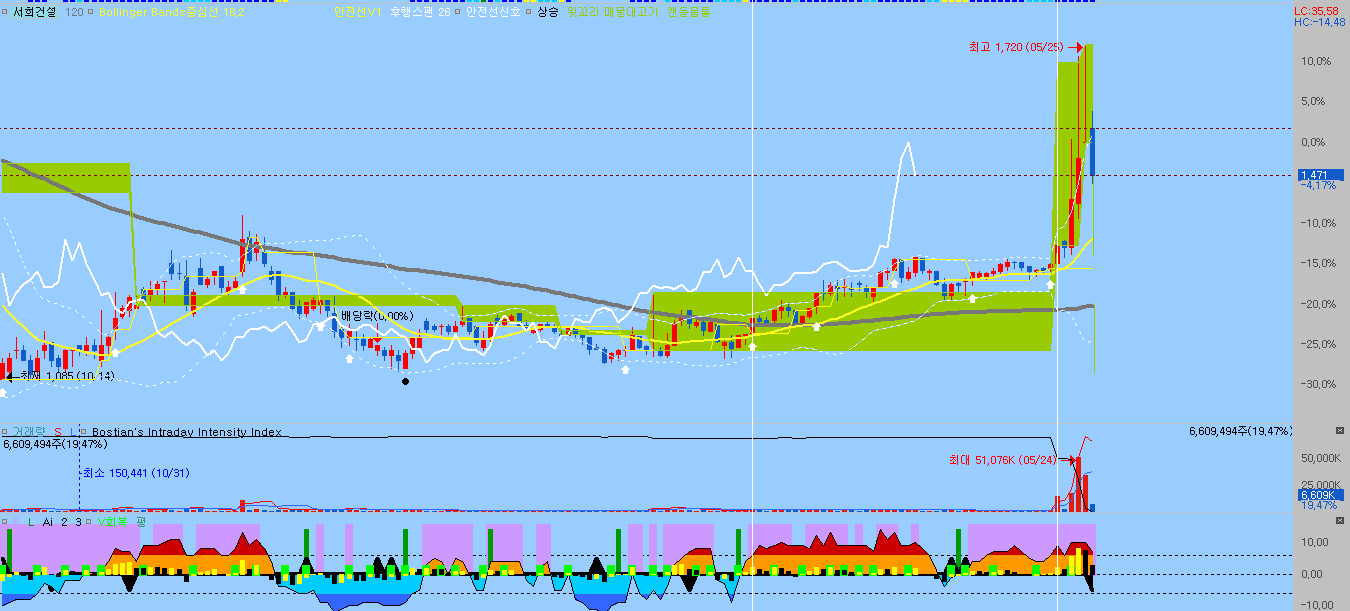1350x611 pixels.
Task: Select the 매물대고가 indicator label
Action: coord(630,12)
